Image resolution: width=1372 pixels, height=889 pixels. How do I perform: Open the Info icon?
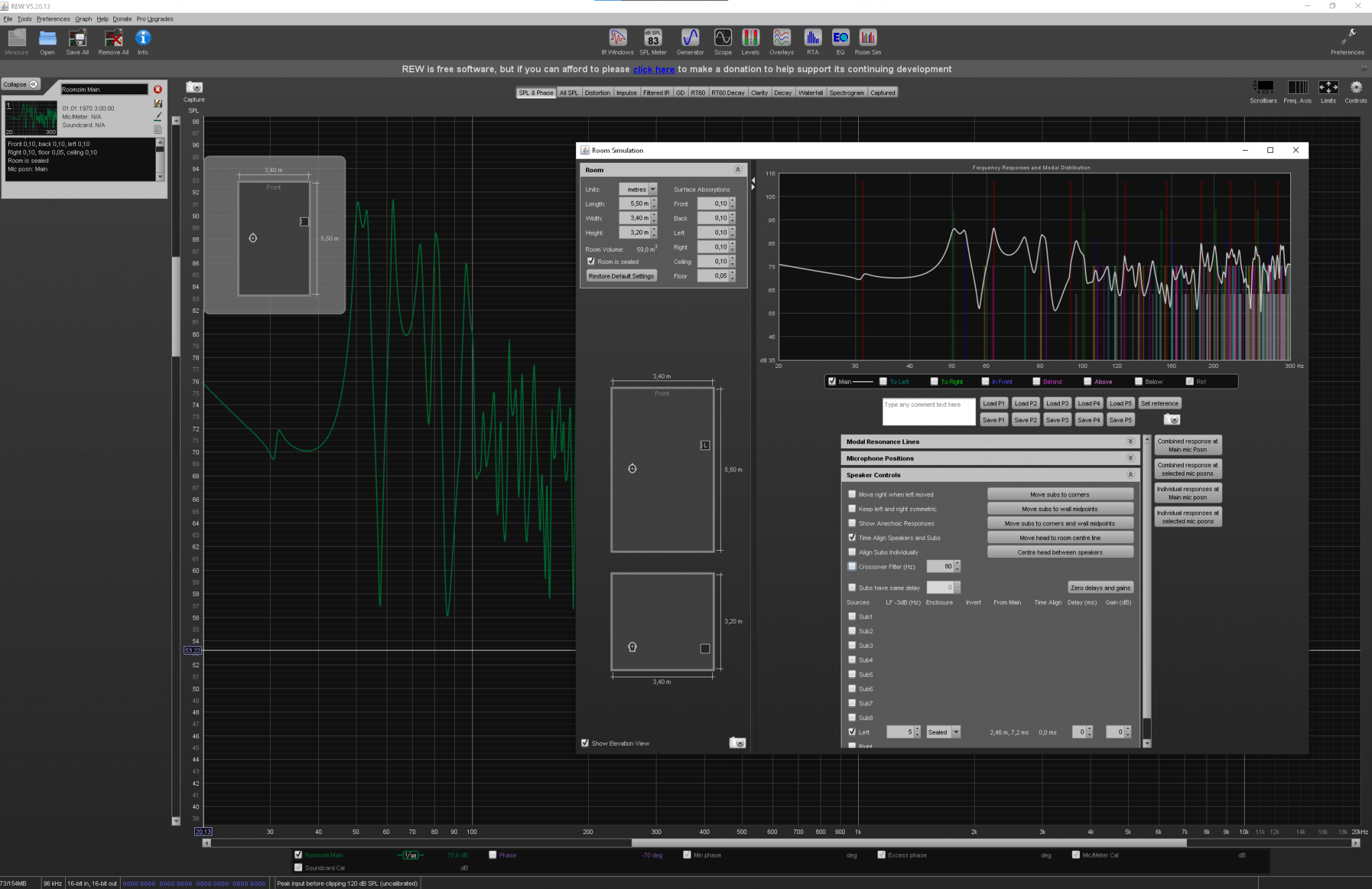click(143, 42)
